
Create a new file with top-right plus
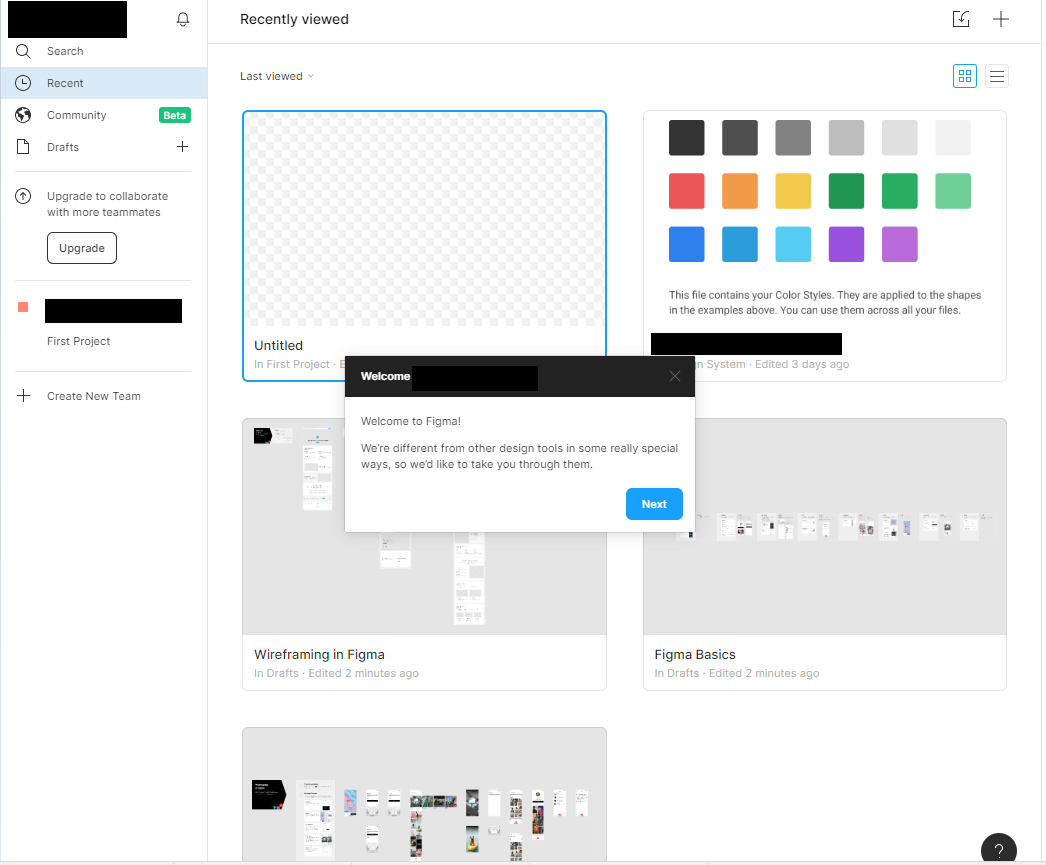[1001, 19]
